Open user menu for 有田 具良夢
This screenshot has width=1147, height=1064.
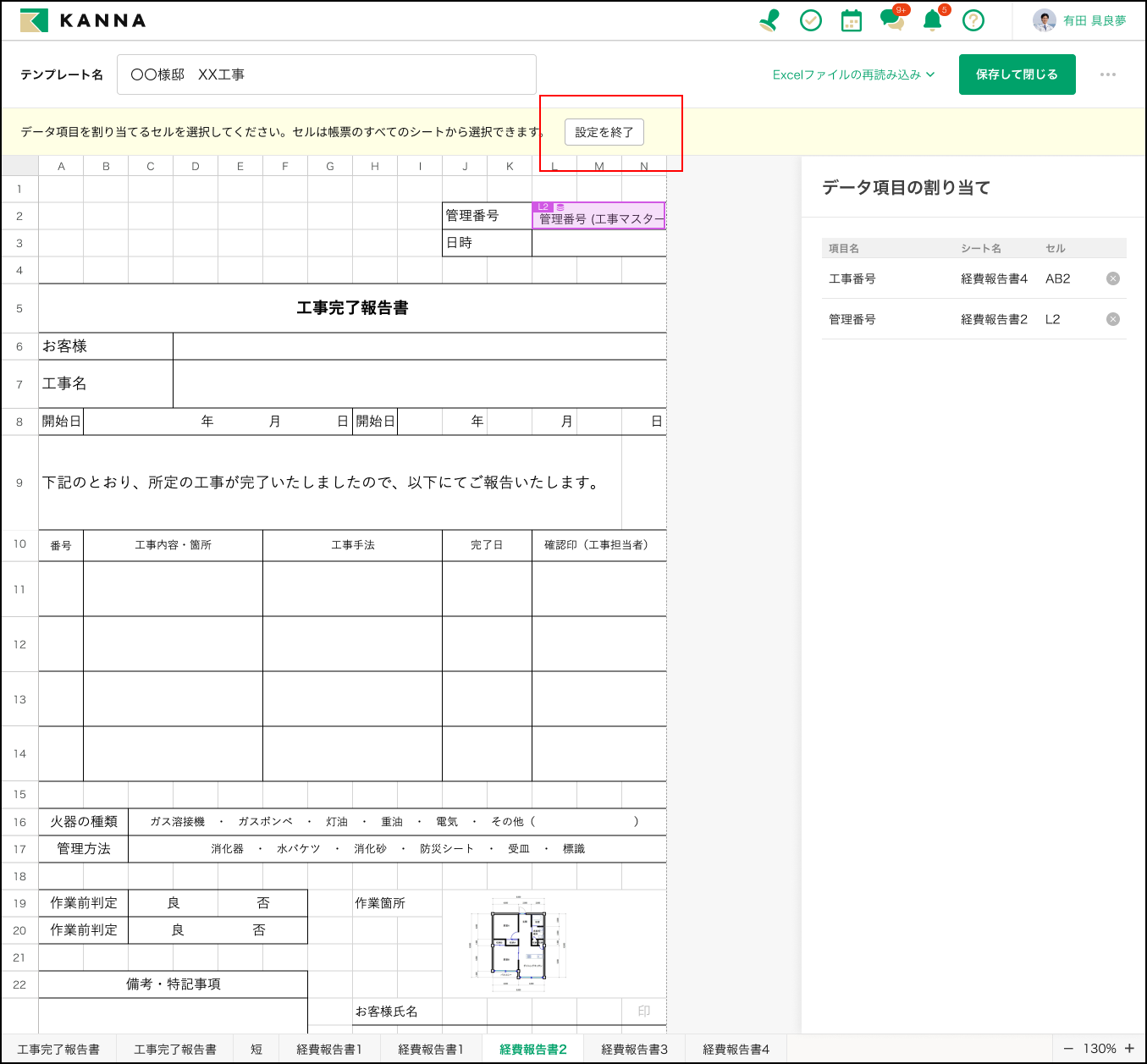(x=1080, y=20)
